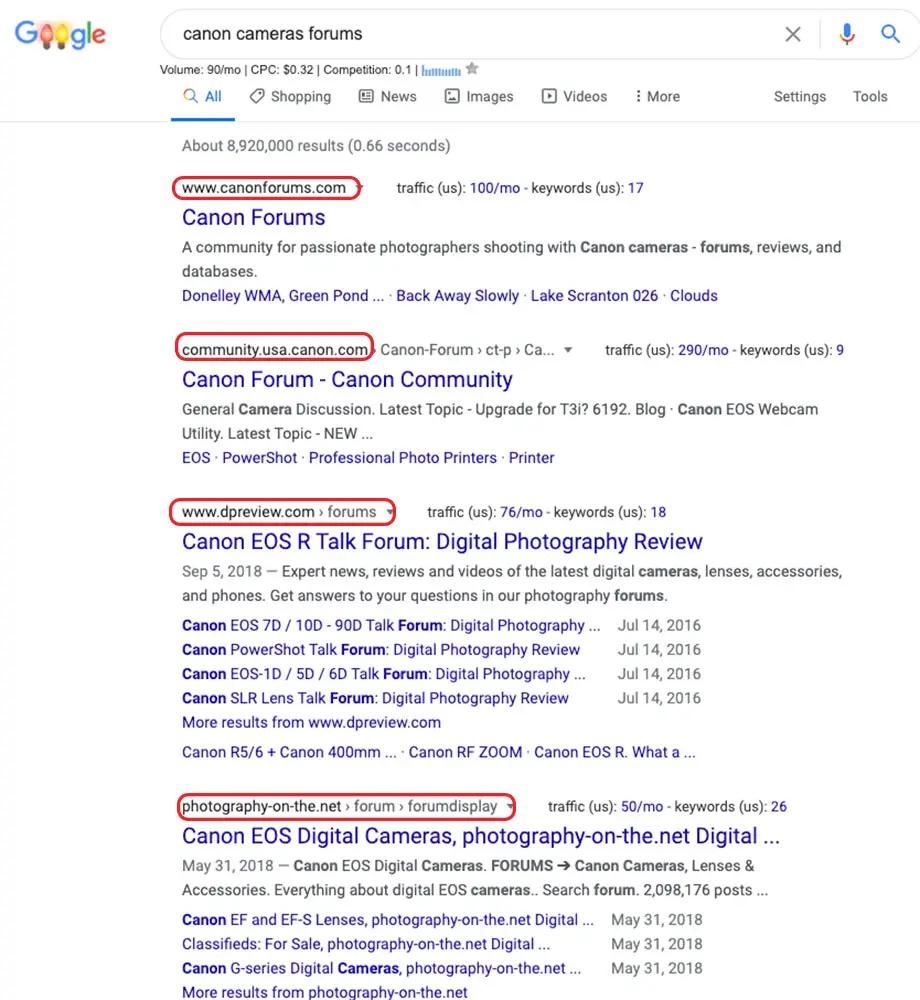Viewport: 920px width, 1000px height.
Task: Open Canon EF and EF-S Lenses link
Action: (x=388, y=920)
